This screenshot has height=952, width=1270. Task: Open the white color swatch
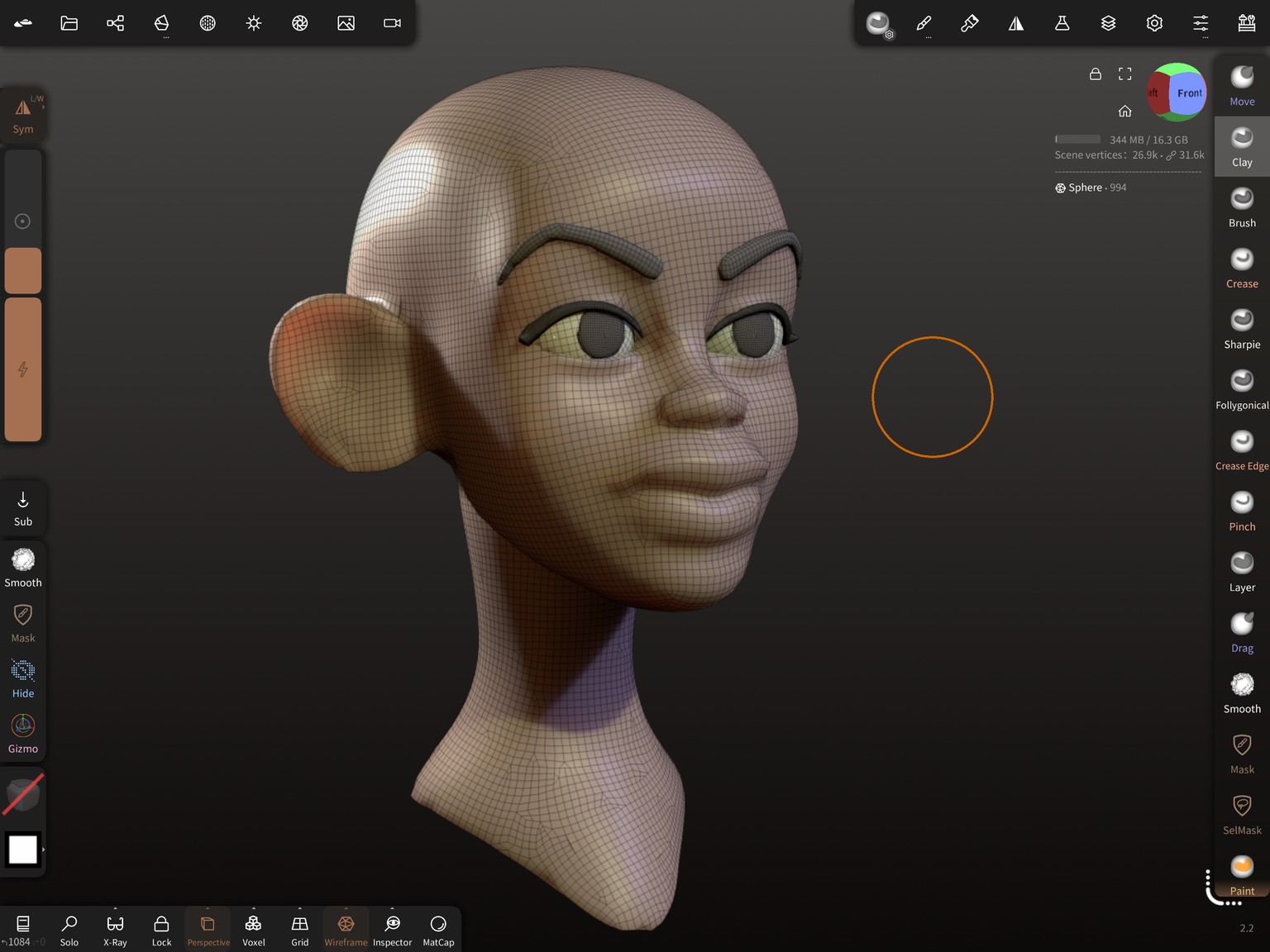(x=23, y=850)
